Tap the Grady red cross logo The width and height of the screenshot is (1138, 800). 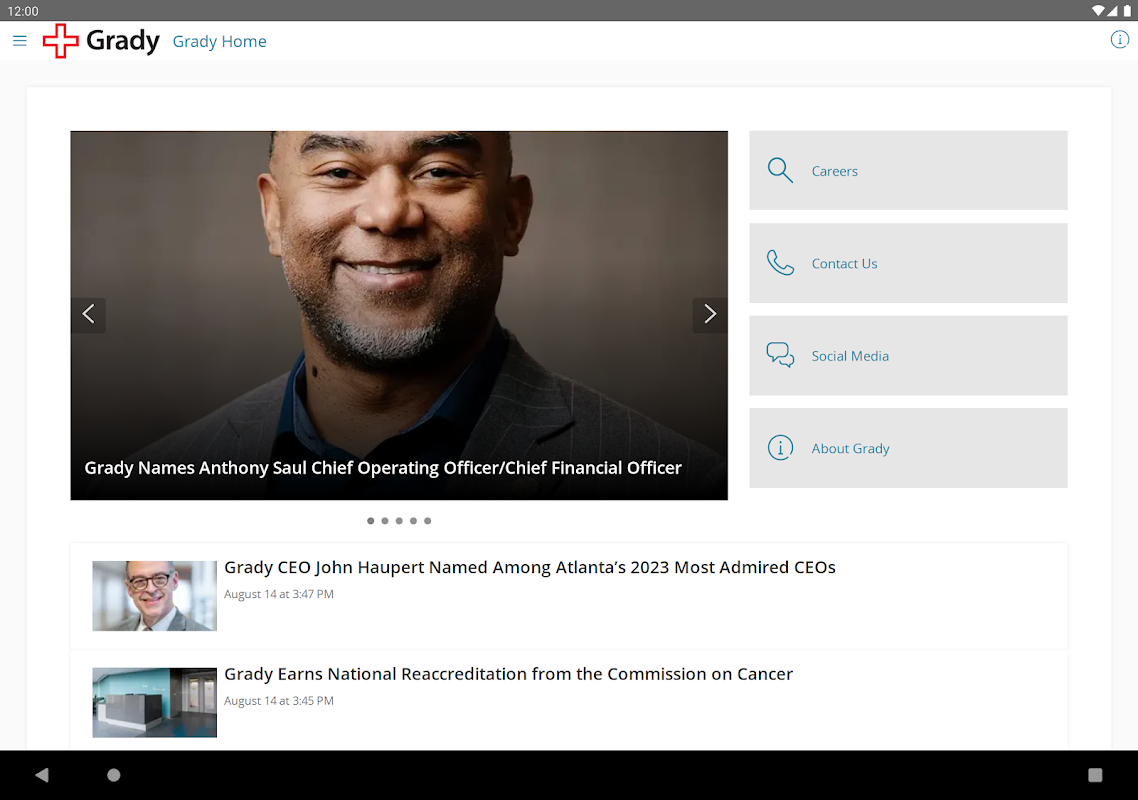pyautogui.click(x=60, y=41)
